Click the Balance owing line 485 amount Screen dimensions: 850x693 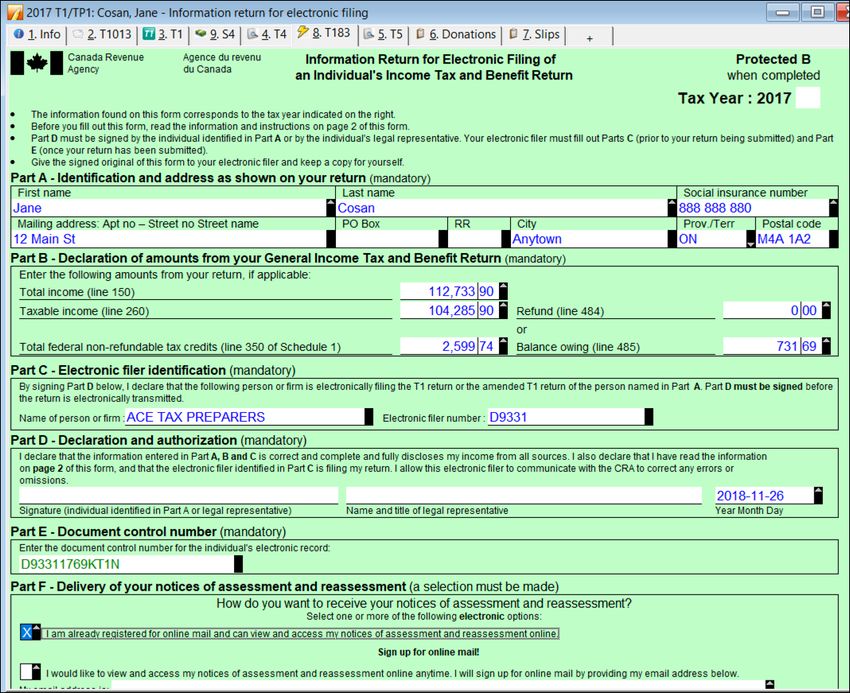(771, 346)
